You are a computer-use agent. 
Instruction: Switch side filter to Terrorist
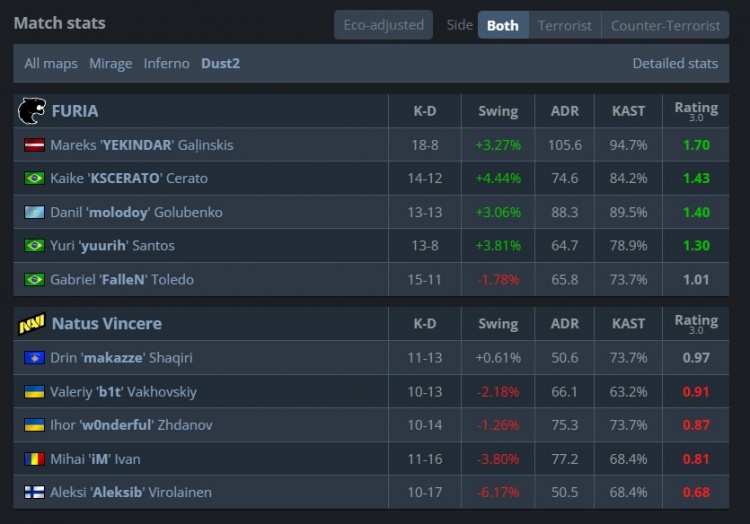565,25
